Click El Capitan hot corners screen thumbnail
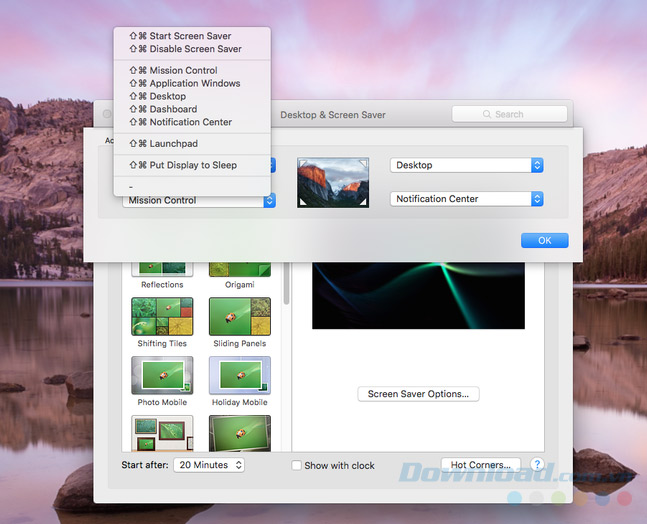Viewport: 647px width, 524px height. coord(333,182)
